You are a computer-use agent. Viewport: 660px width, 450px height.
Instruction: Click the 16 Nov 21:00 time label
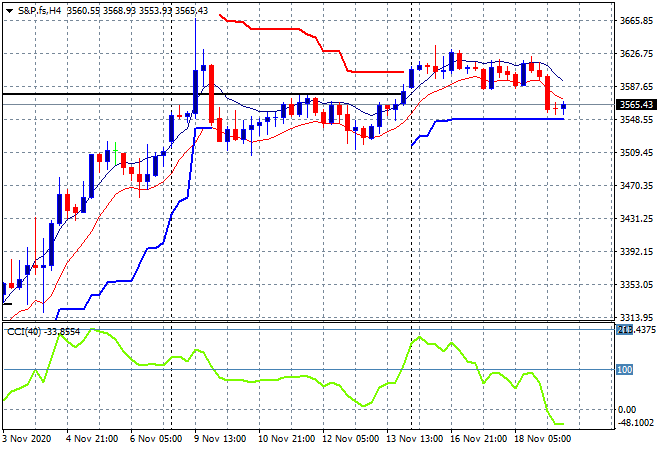(479, 439)
